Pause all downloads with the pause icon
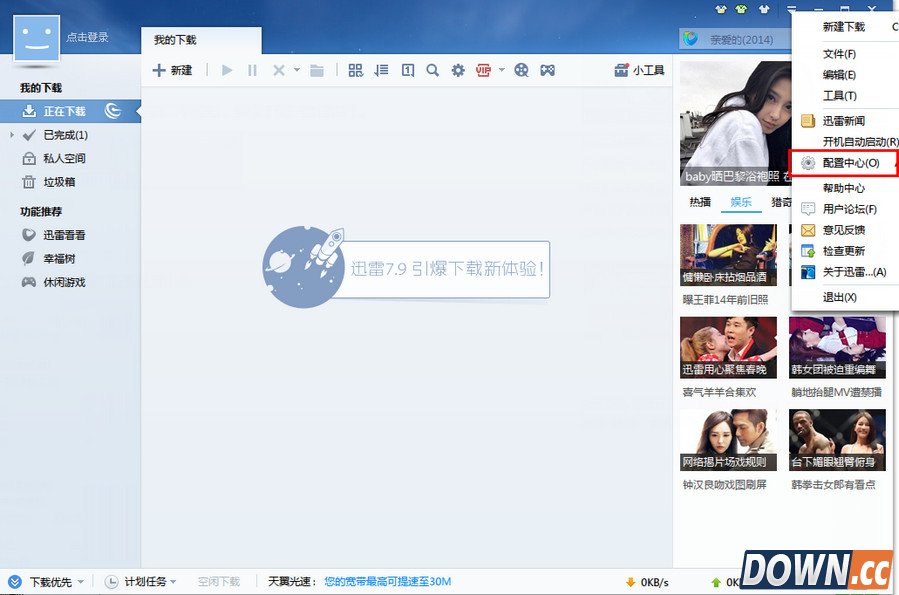This screenshot has width=899, height=595. (x=252, y=70)
